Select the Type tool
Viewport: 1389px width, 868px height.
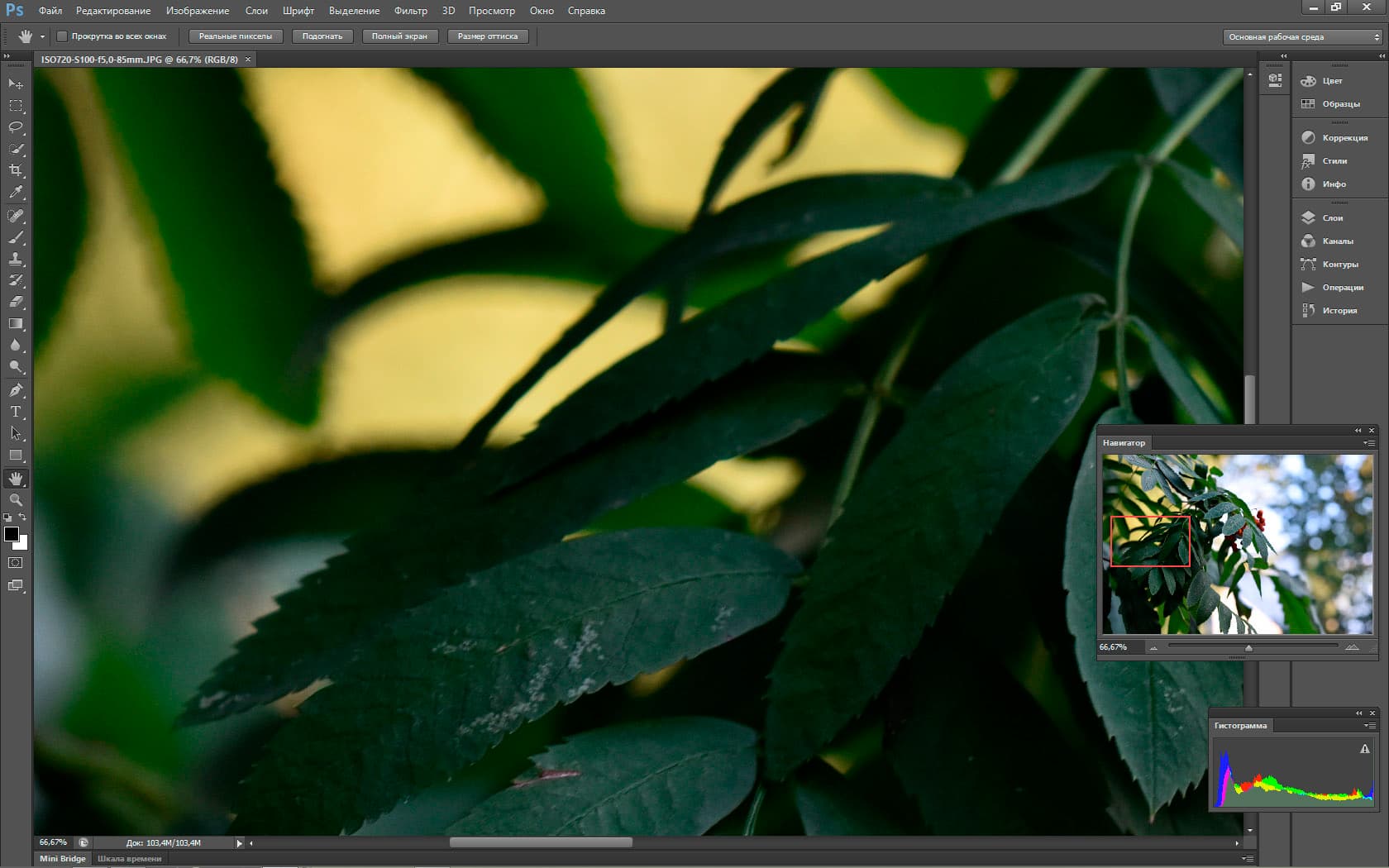point(16,411)
